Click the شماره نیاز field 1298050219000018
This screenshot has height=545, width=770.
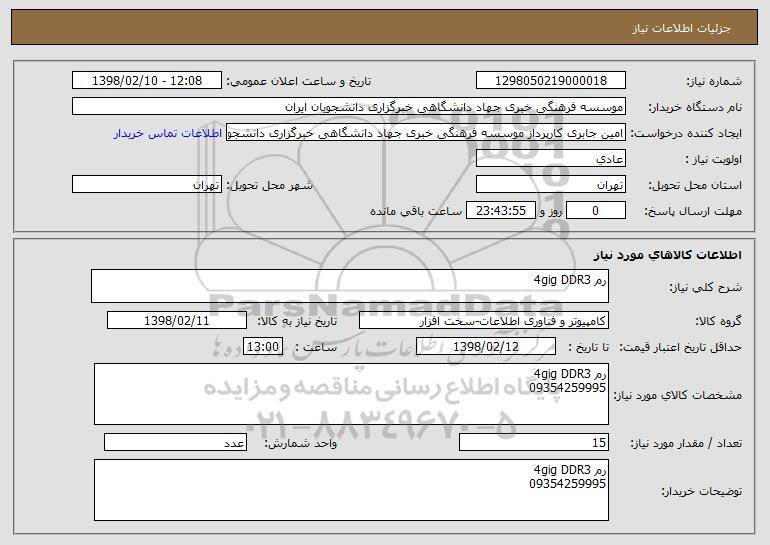550,81
